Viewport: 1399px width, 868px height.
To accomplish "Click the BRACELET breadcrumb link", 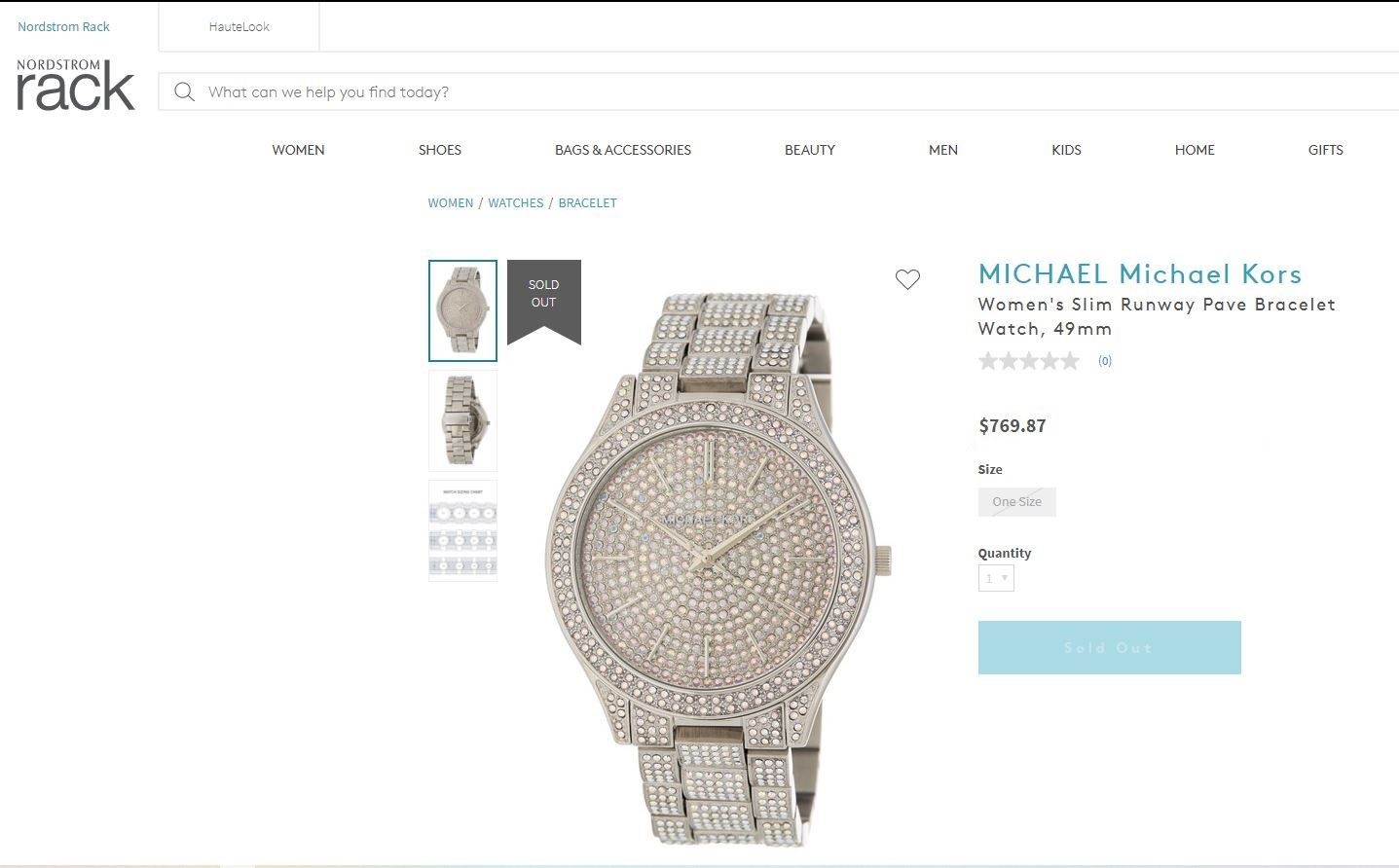I will point(587,203).
